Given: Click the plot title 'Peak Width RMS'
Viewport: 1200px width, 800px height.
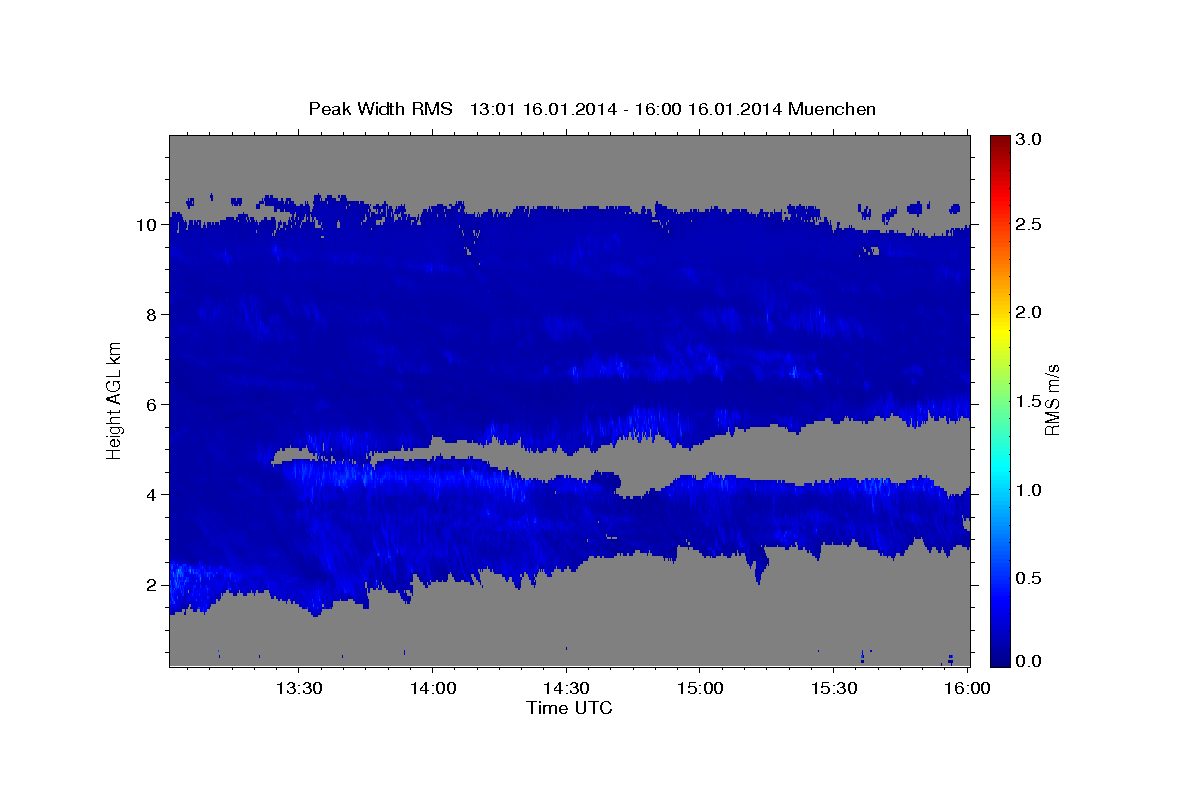Looking at the screenshot, I should [380, 108].
